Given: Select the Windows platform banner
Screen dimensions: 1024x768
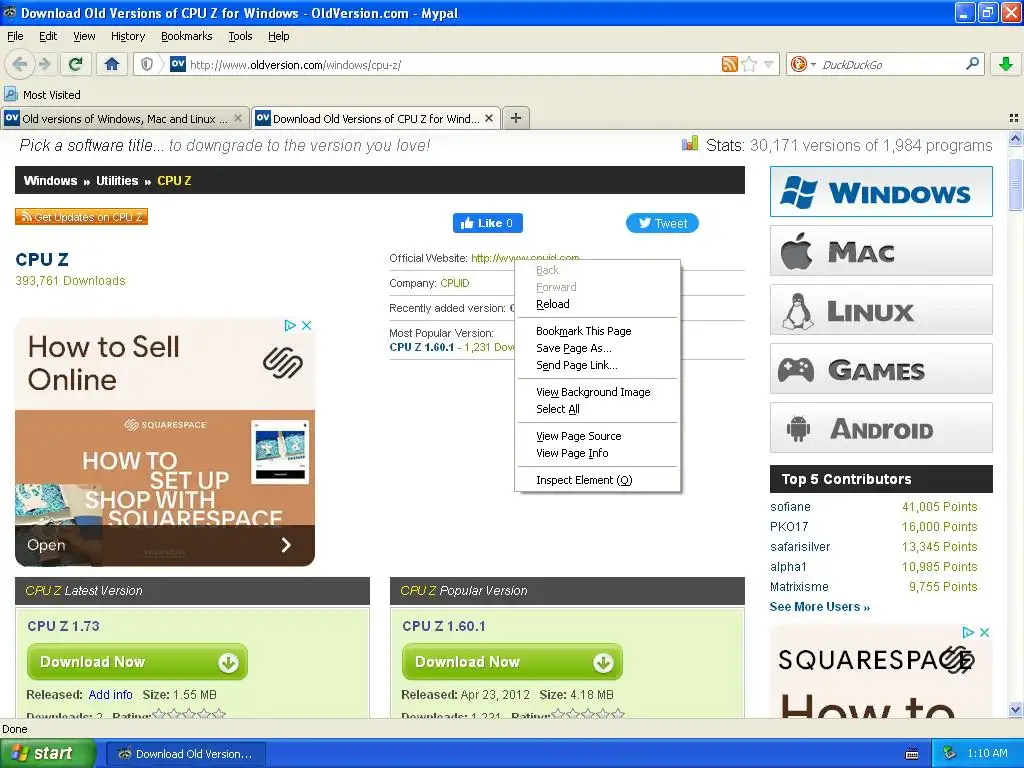Looking at the screenshot, I should (x=881, y=192).
